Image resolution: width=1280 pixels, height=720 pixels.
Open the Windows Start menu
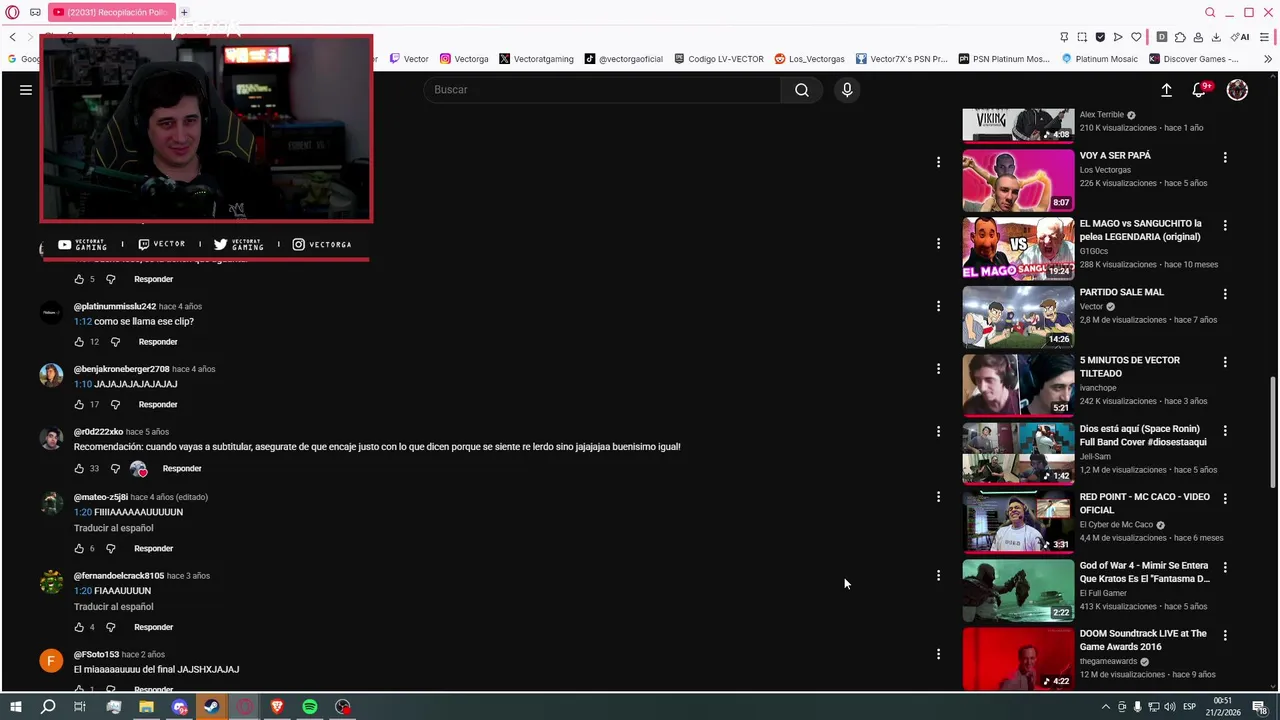click(16, 707)
